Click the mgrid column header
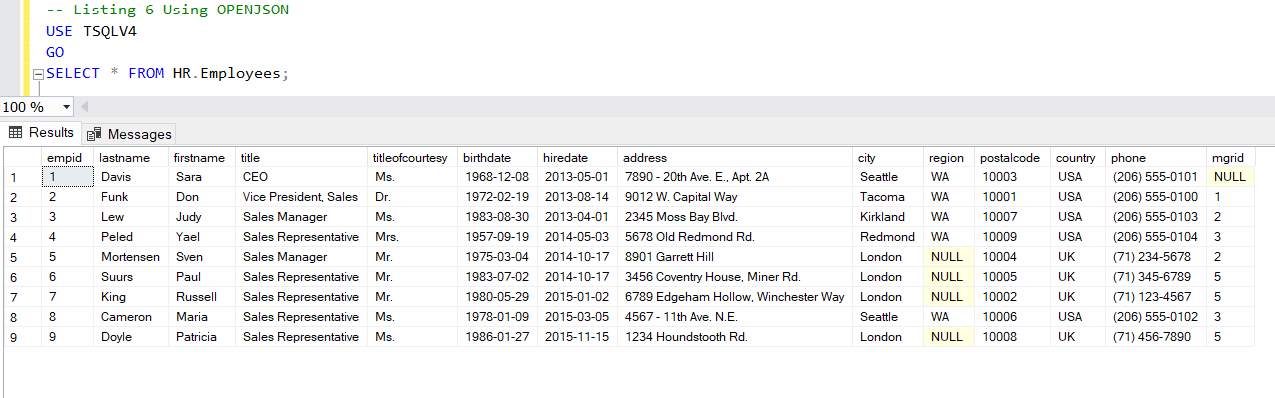 (x=1230, y=158)
